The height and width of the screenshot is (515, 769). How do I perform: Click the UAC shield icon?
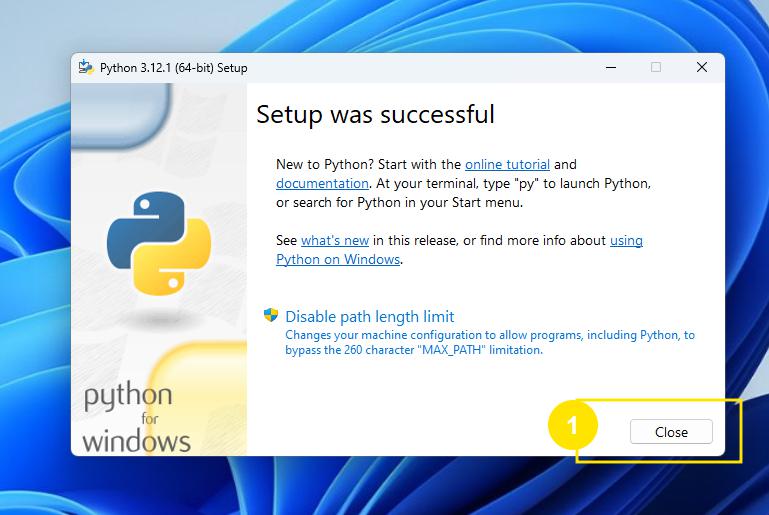[271, 315]
